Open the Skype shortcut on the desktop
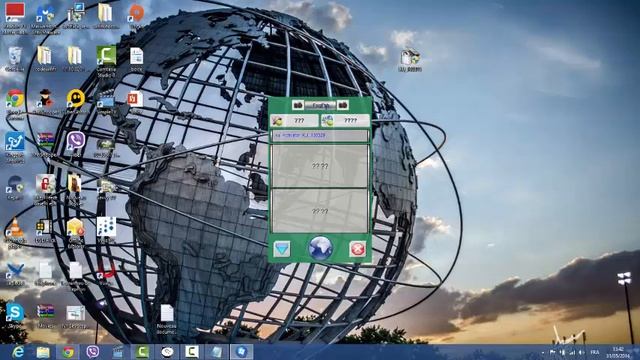Viewport: 640px width, 360px height. tap(15, 313)
